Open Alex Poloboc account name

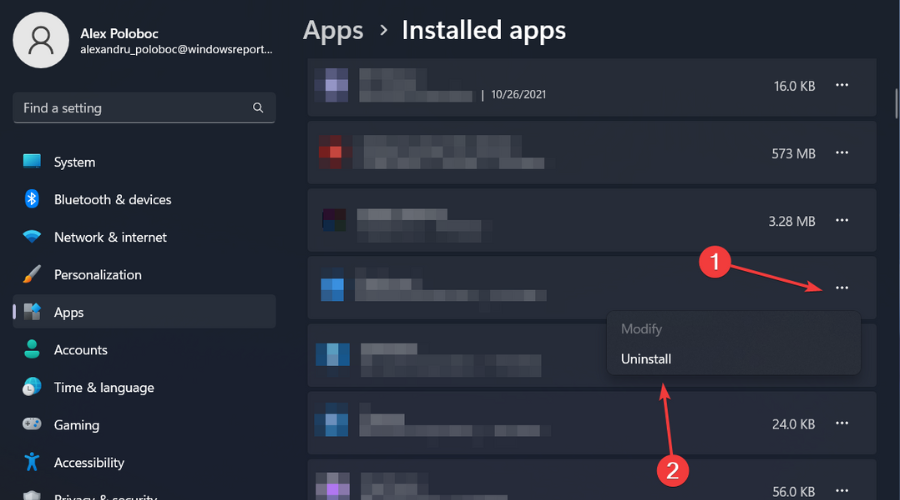point(119,33)
